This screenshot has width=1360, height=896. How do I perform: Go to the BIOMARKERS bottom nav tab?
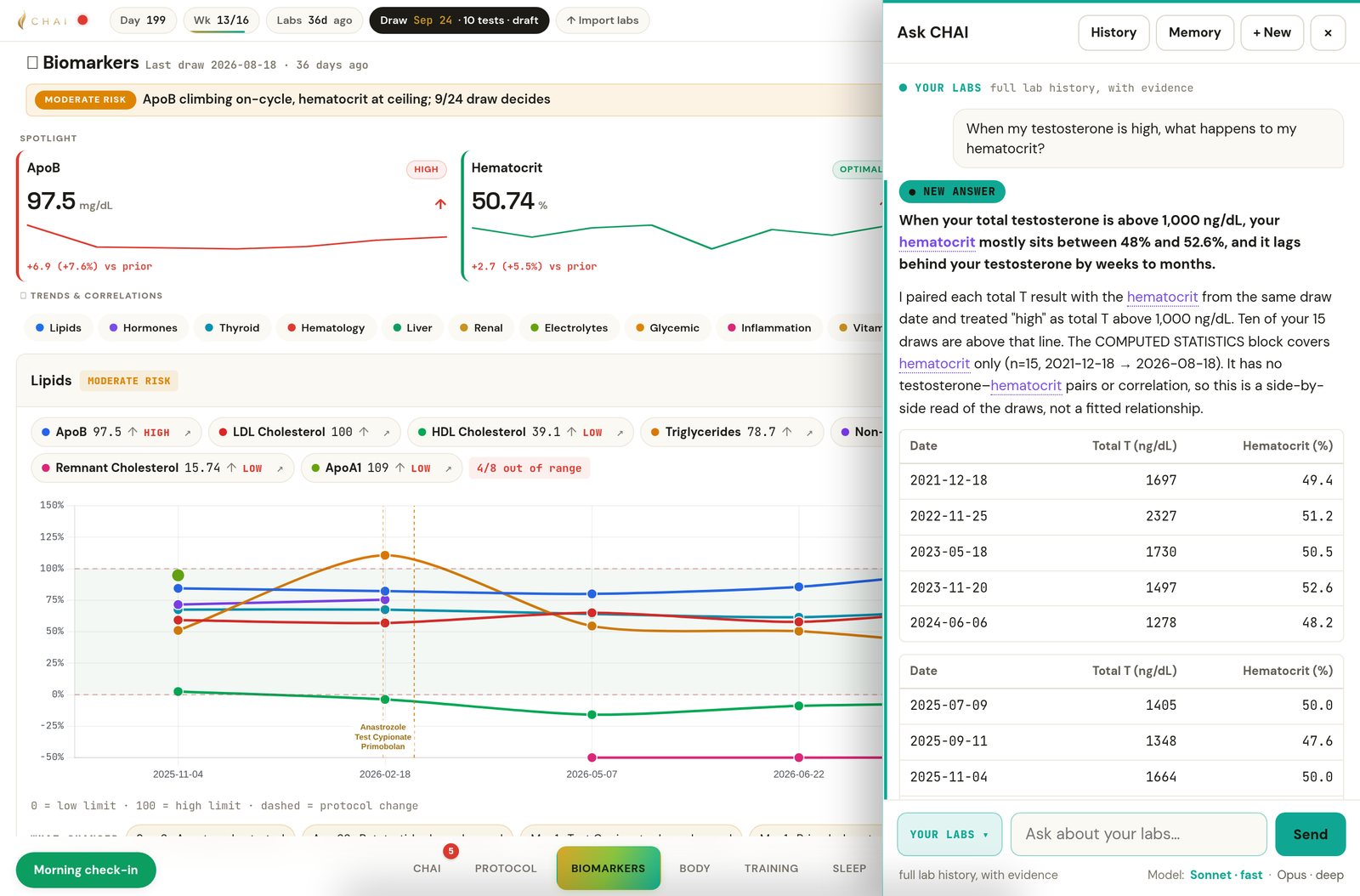pyautogui.click(x=609, y=869)
